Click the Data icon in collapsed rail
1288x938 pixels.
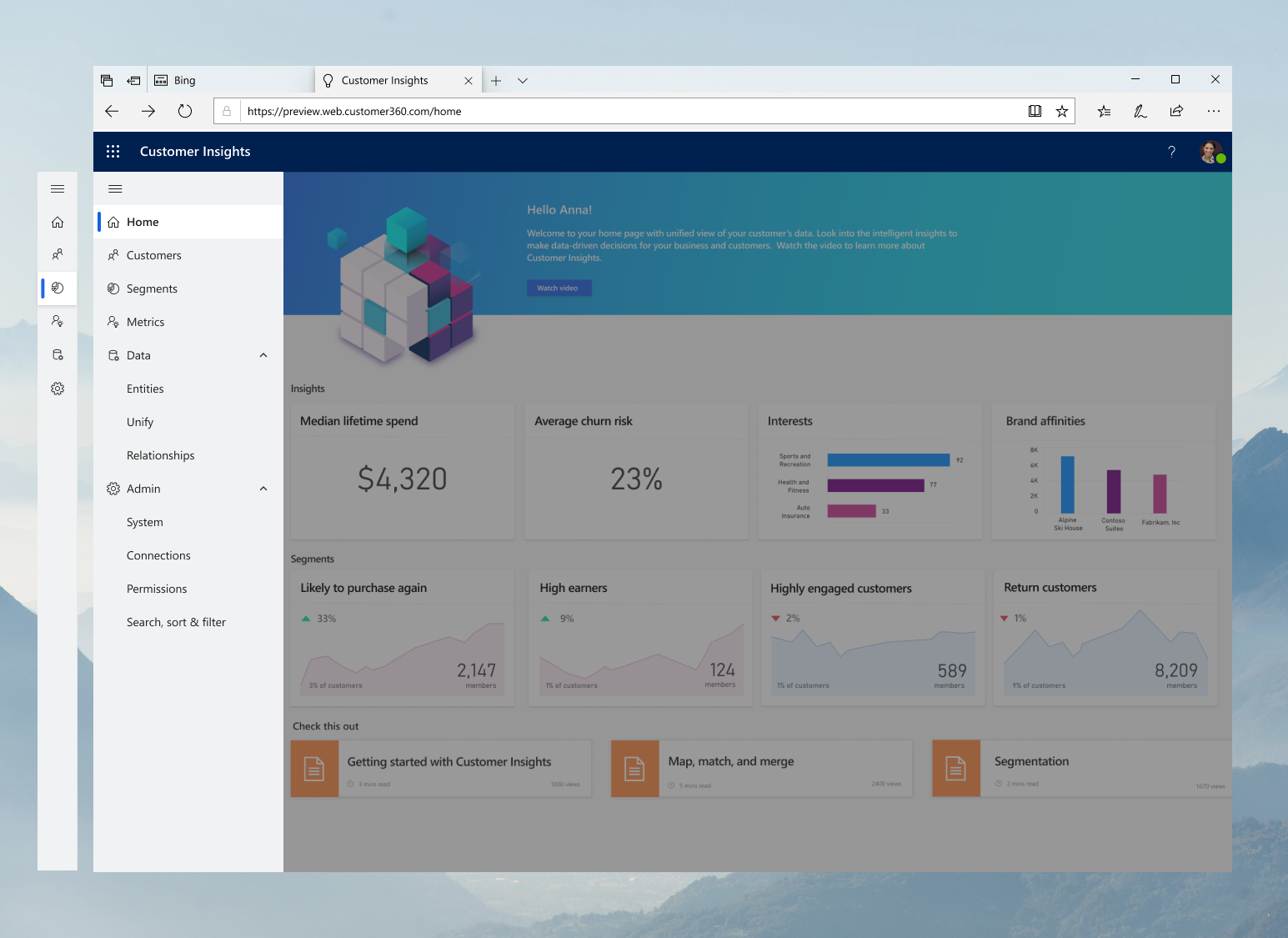pyautogui.click(x=58, y=354)
